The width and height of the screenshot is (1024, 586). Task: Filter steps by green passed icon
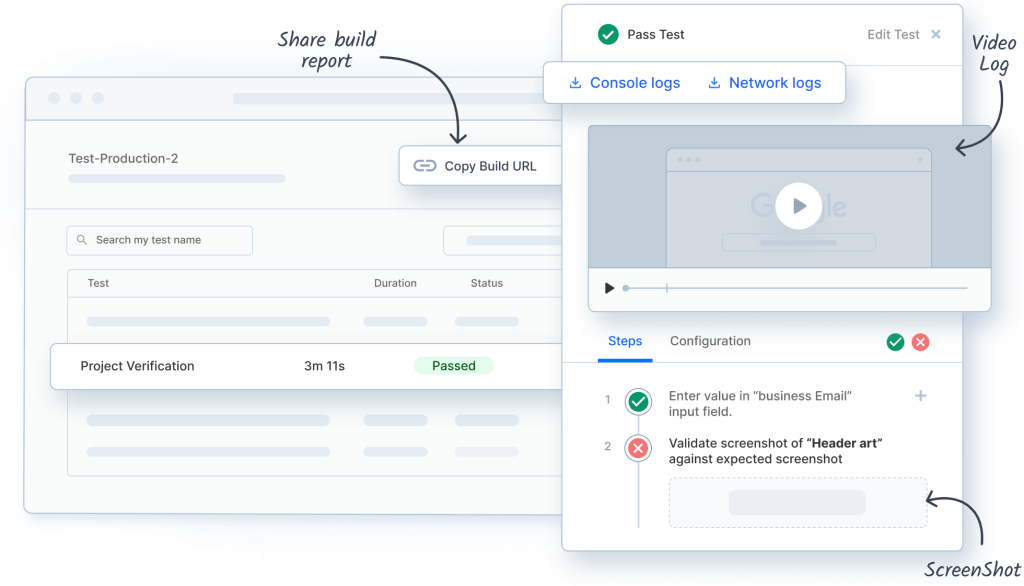click(x=895, y=342)
